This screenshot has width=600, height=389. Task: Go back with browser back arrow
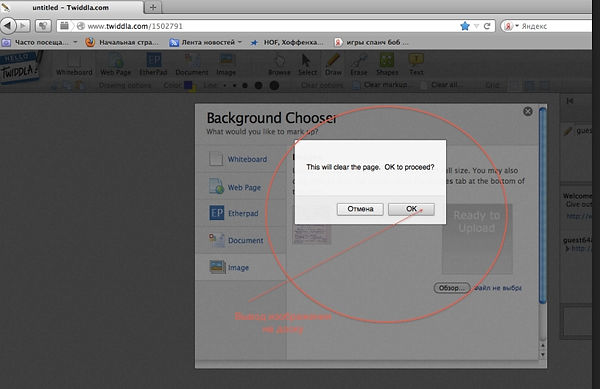(8, 26)
